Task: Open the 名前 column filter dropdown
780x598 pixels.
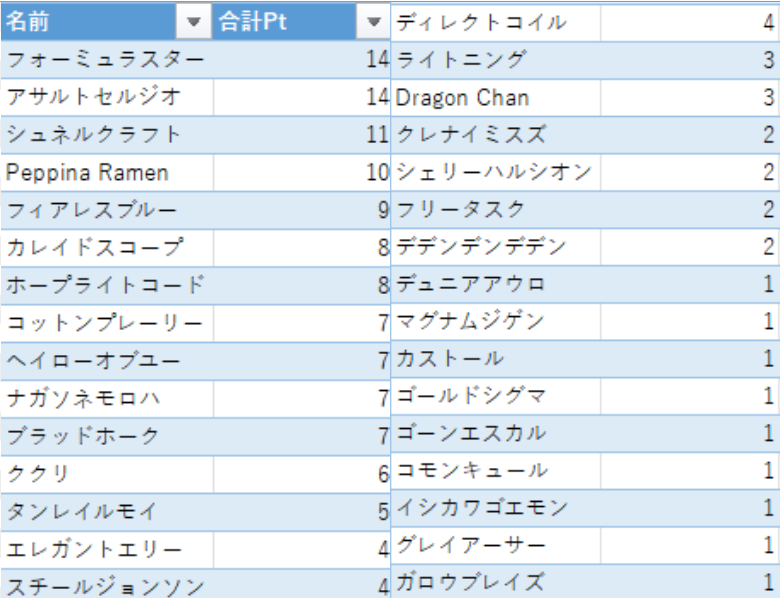Action: pyautogui.click(x=192, y=22)
